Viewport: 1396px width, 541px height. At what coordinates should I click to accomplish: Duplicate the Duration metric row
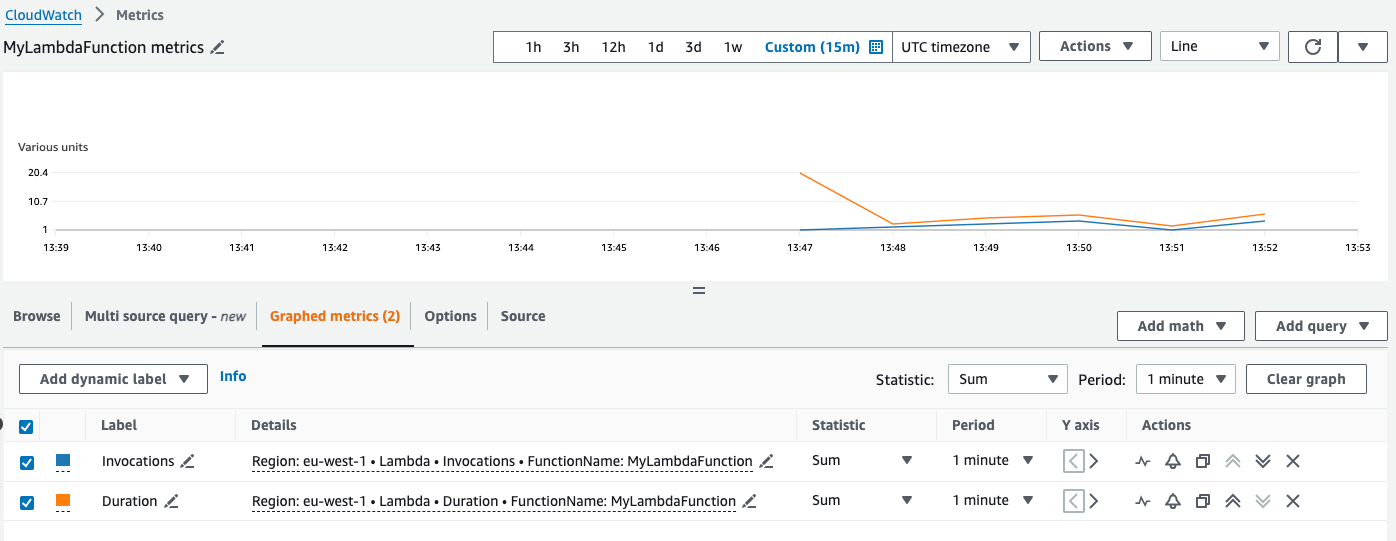pos(1203,501)
